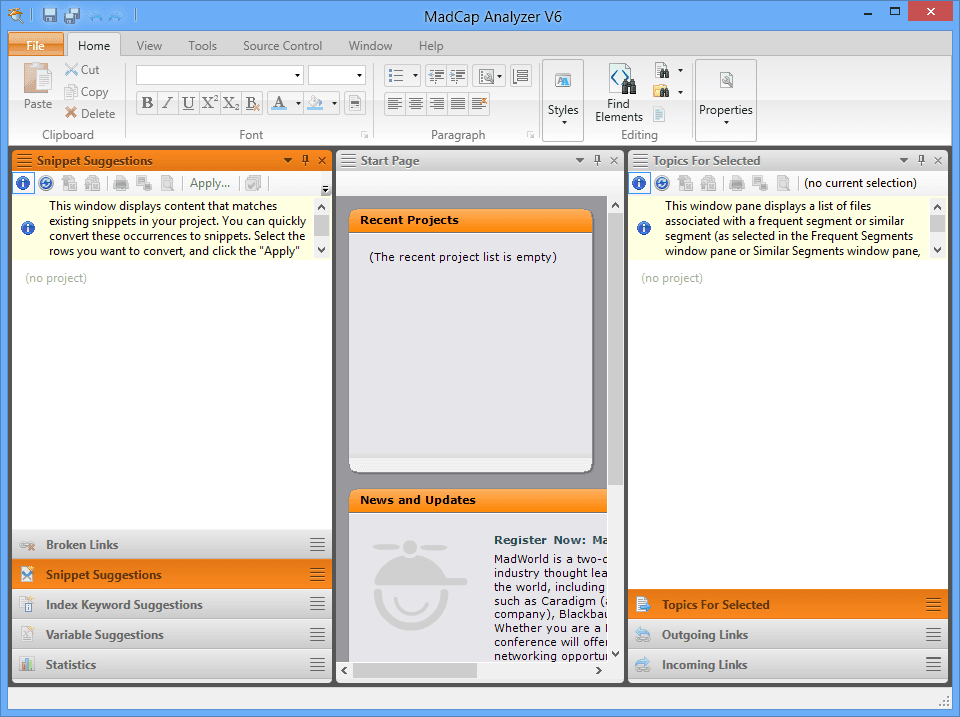
Task: Toggle Underline formatting
Action: point(189,103)
